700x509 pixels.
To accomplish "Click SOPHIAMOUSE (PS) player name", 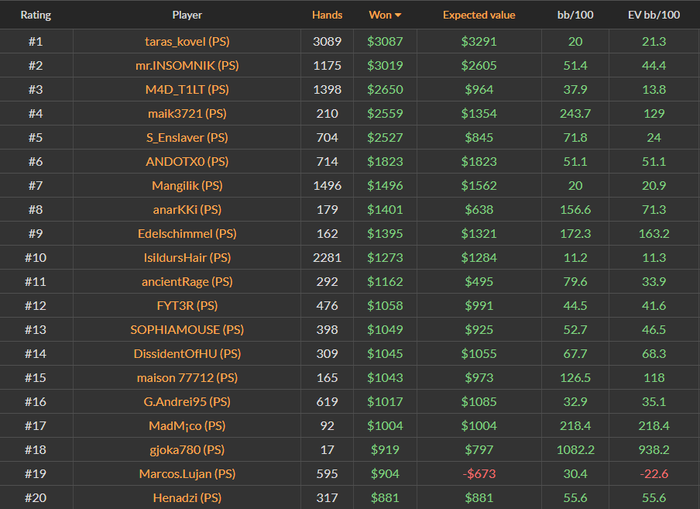I will coord(186,329).
